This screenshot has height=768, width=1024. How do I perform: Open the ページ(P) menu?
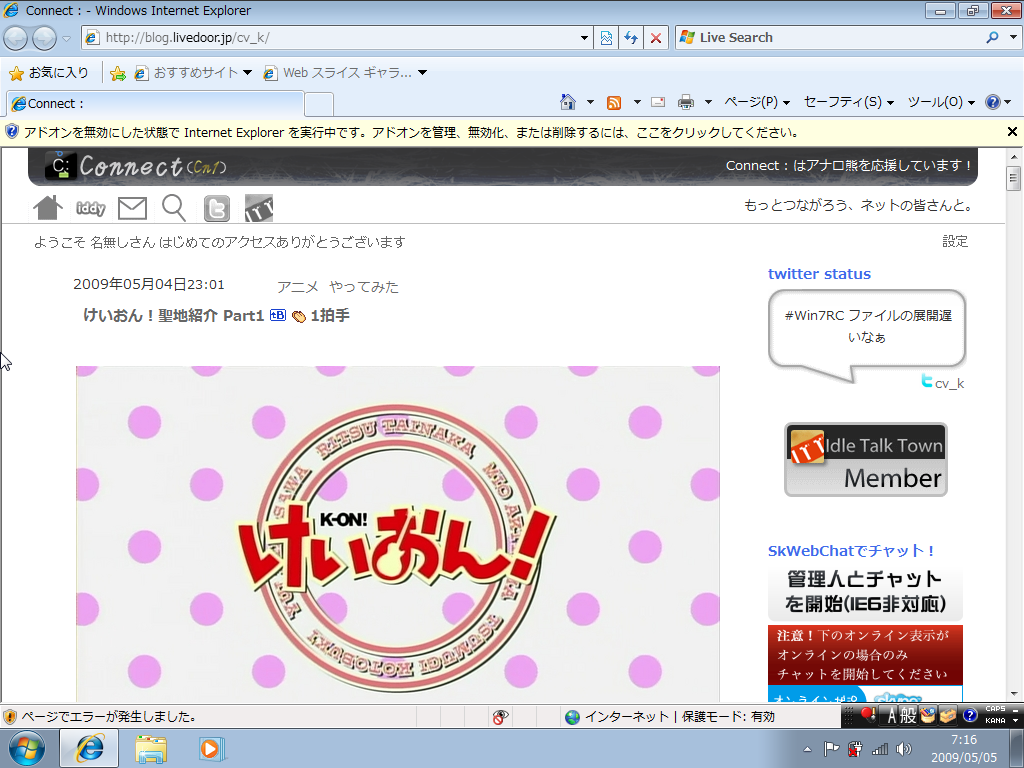tap(757, 102)
